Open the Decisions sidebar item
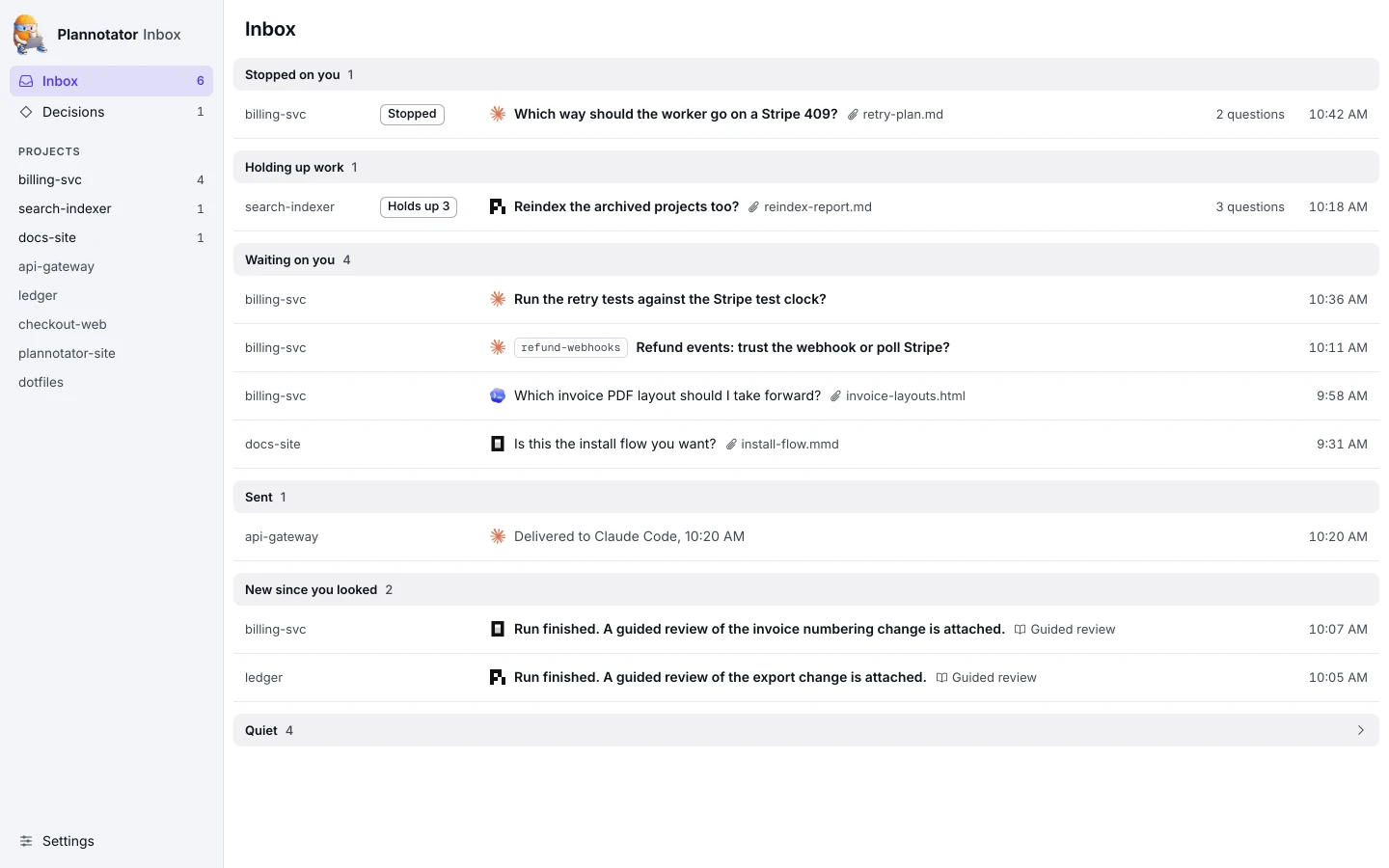Viewport: 1389px width, 868px height. pyautogui.click(x=111, y=112)
